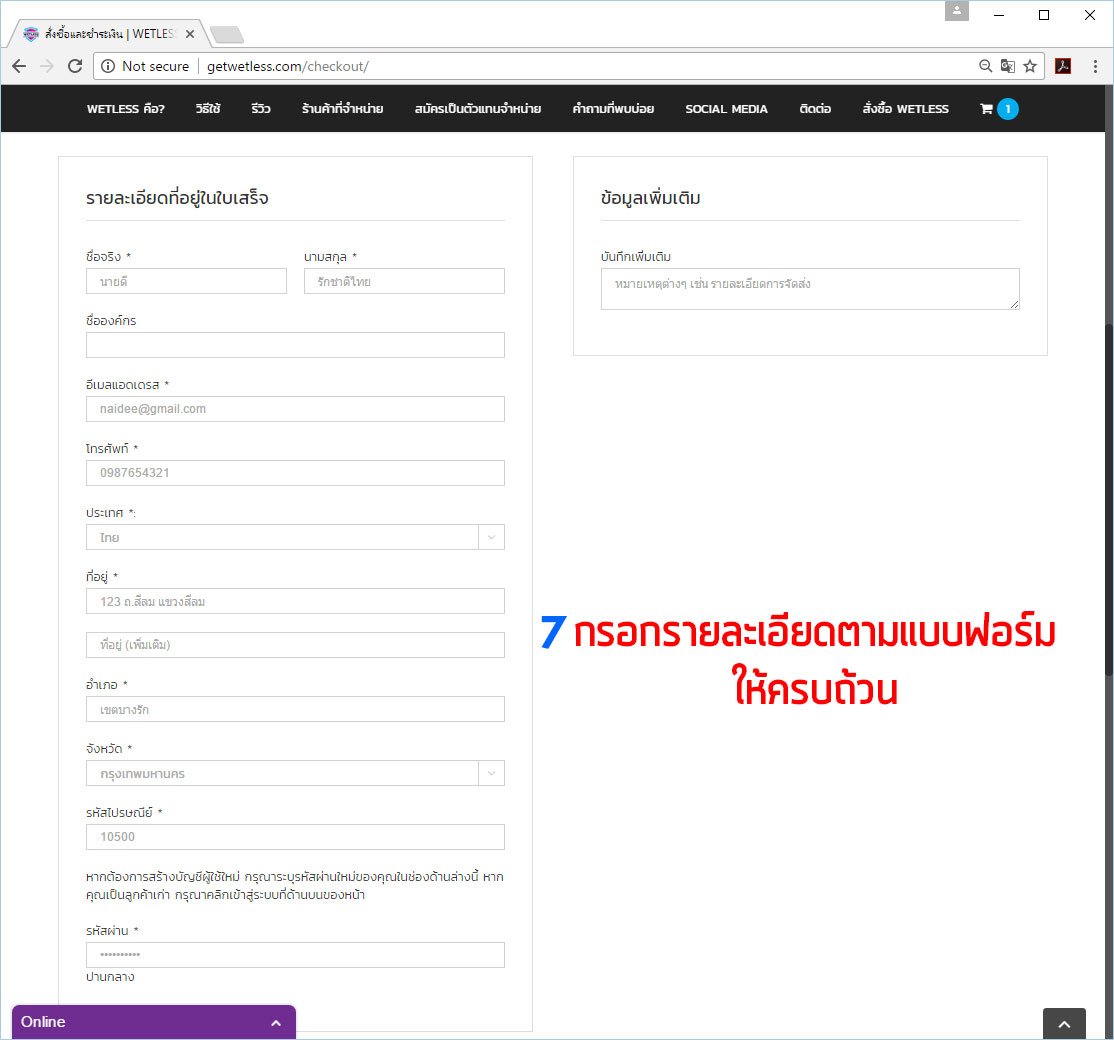Click the zoom magnifier icon in address bar
The width and height of the screenshot is (1114, 1040).
point(986,66)
